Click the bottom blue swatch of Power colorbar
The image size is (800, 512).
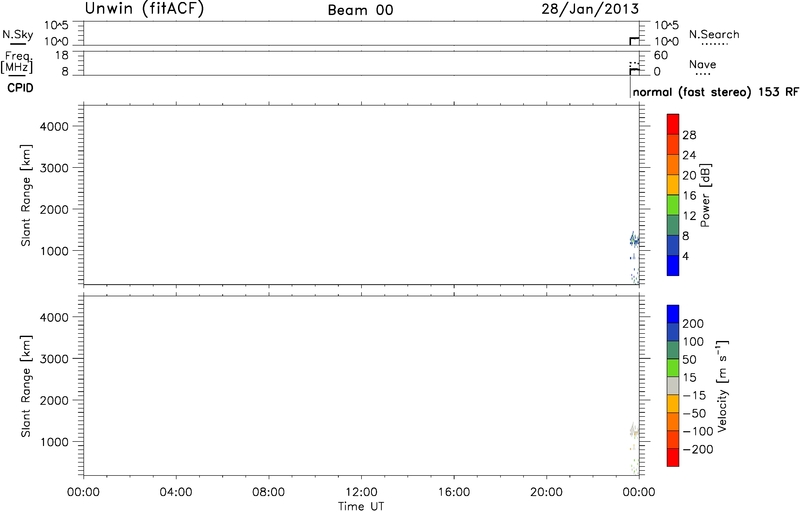(673, 265)
